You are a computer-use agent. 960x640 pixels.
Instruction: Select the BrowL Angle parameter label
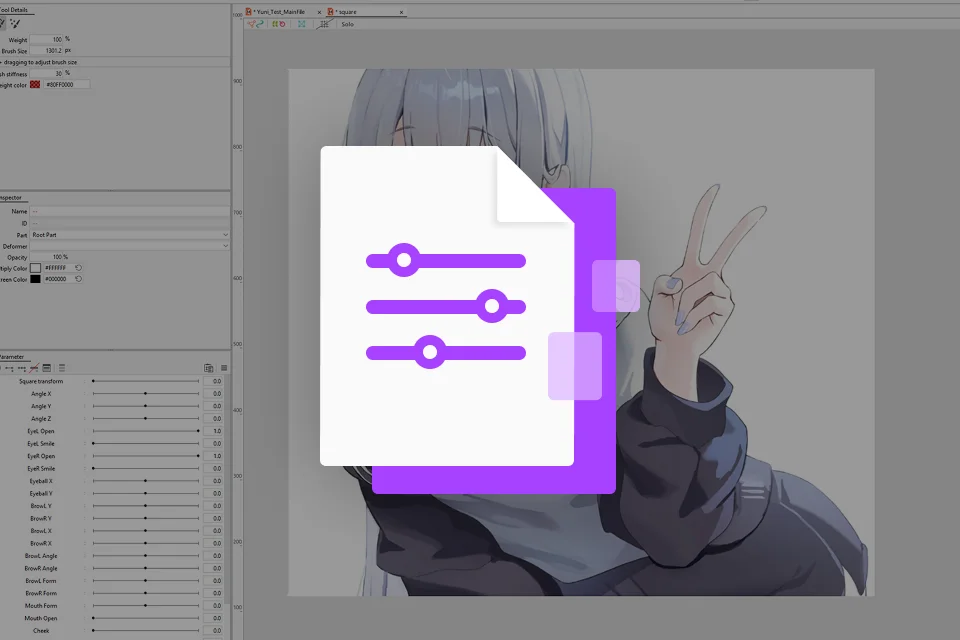41,555
